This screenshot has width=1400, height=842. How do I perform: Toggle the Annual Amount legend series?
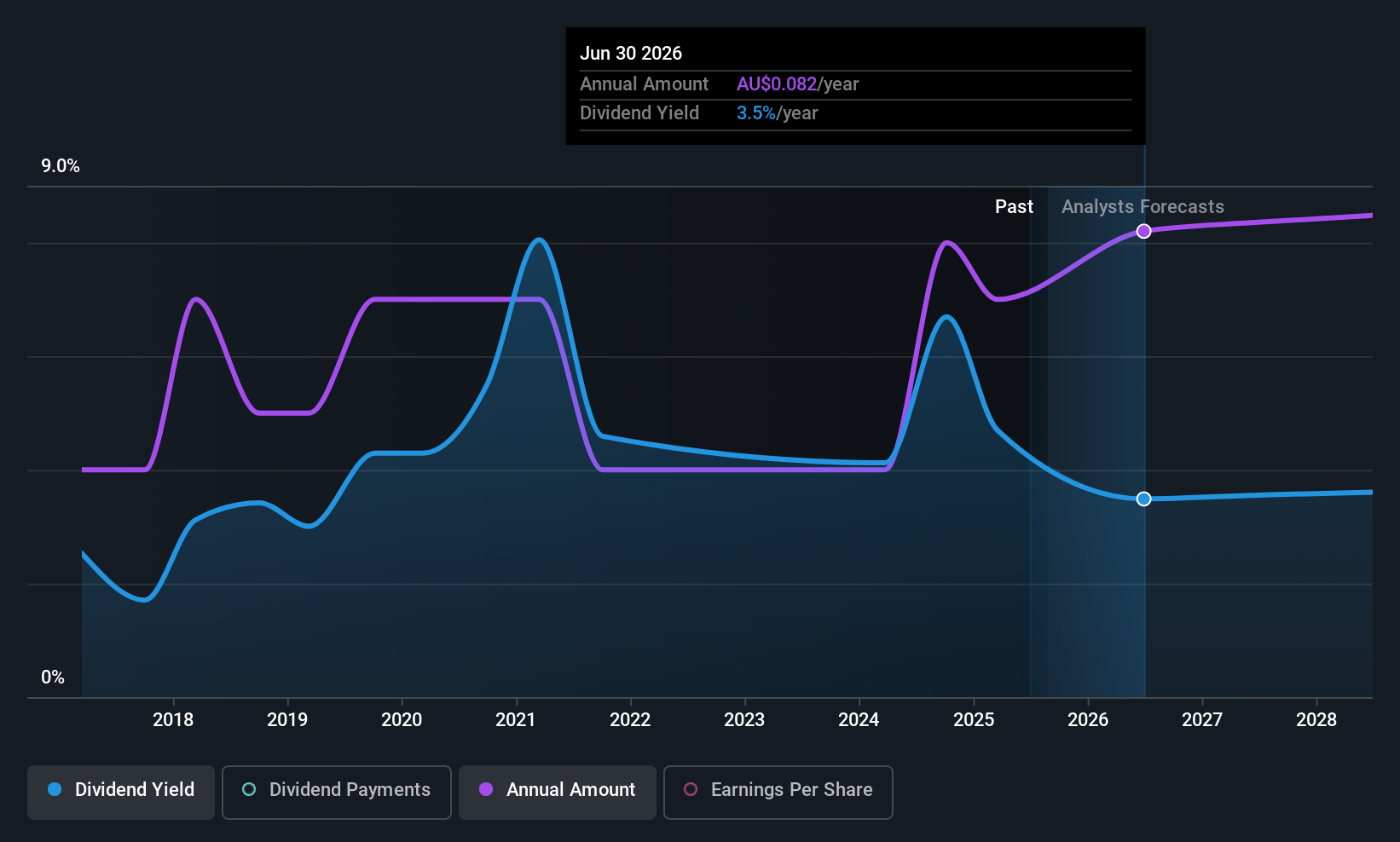pos(558,793)
